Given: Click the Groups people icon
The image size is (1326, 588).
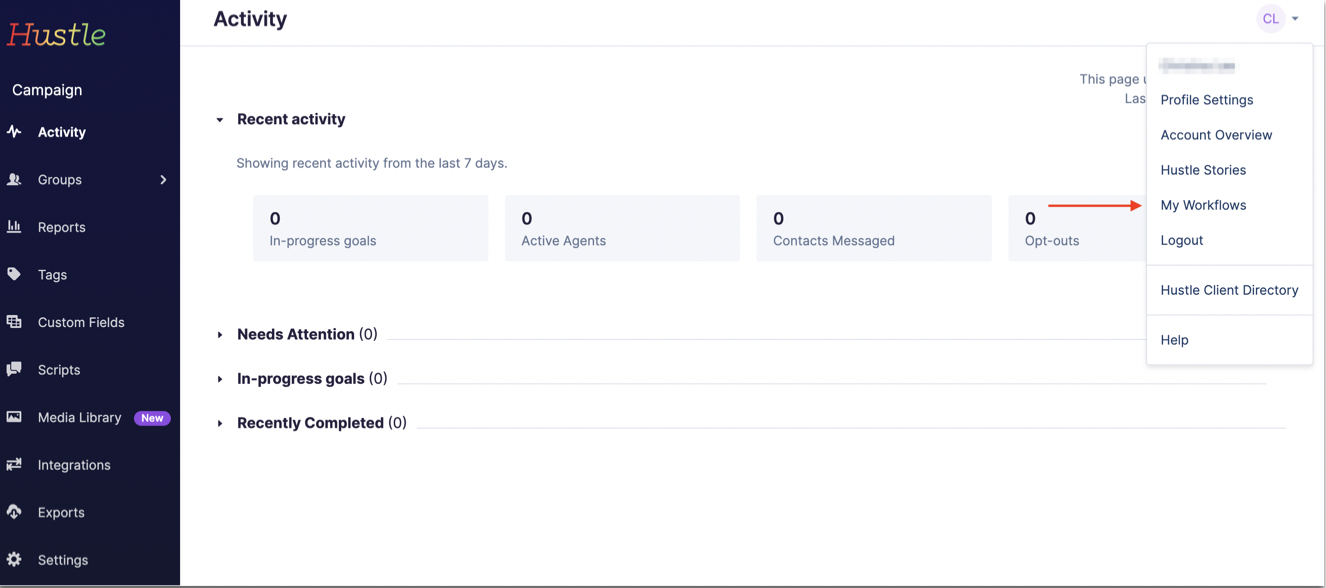Looking at the screenshot, I should (14, 180).
